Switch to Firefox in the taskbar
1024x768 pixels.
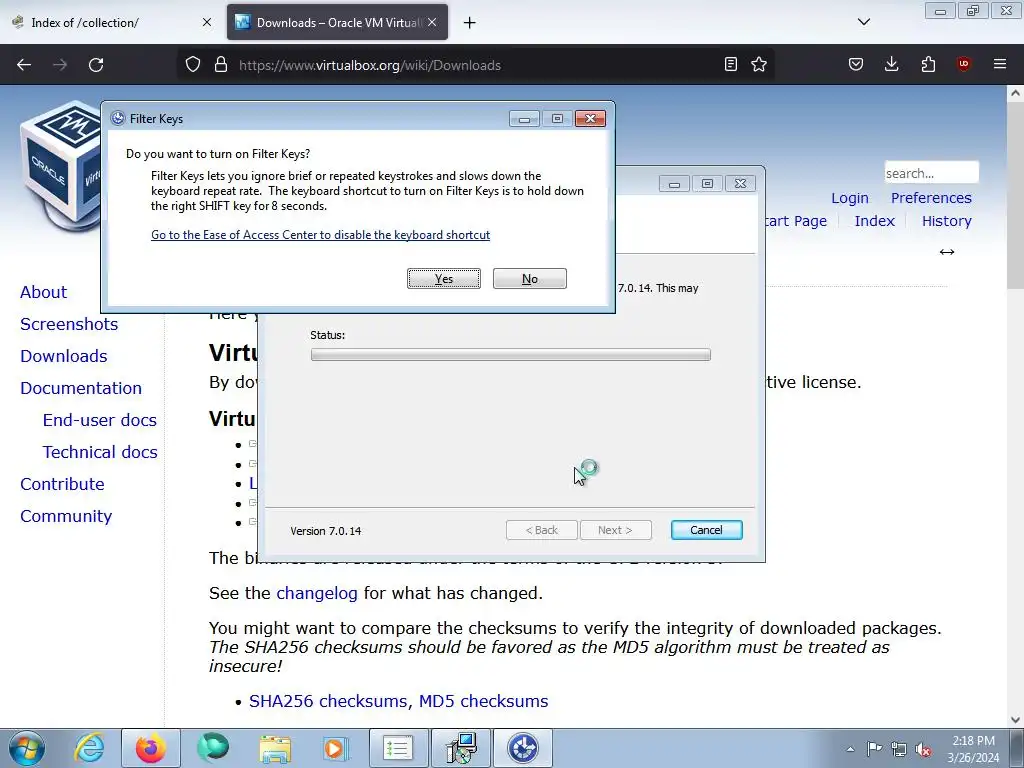(x=150, y=748)
